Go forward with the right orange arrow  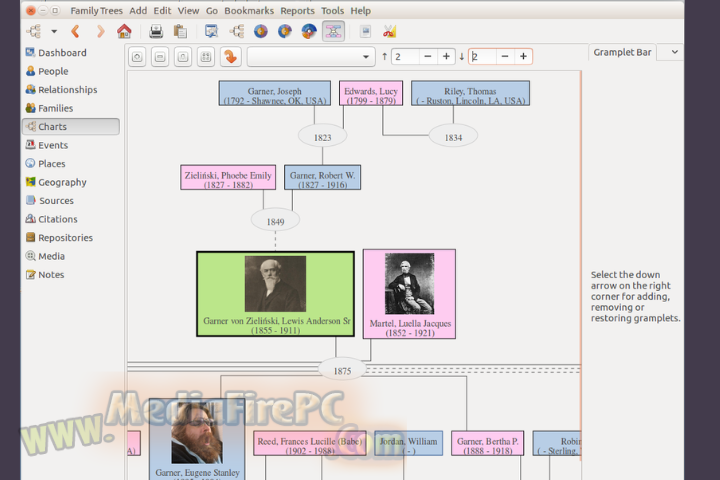(x=101, y=31)
